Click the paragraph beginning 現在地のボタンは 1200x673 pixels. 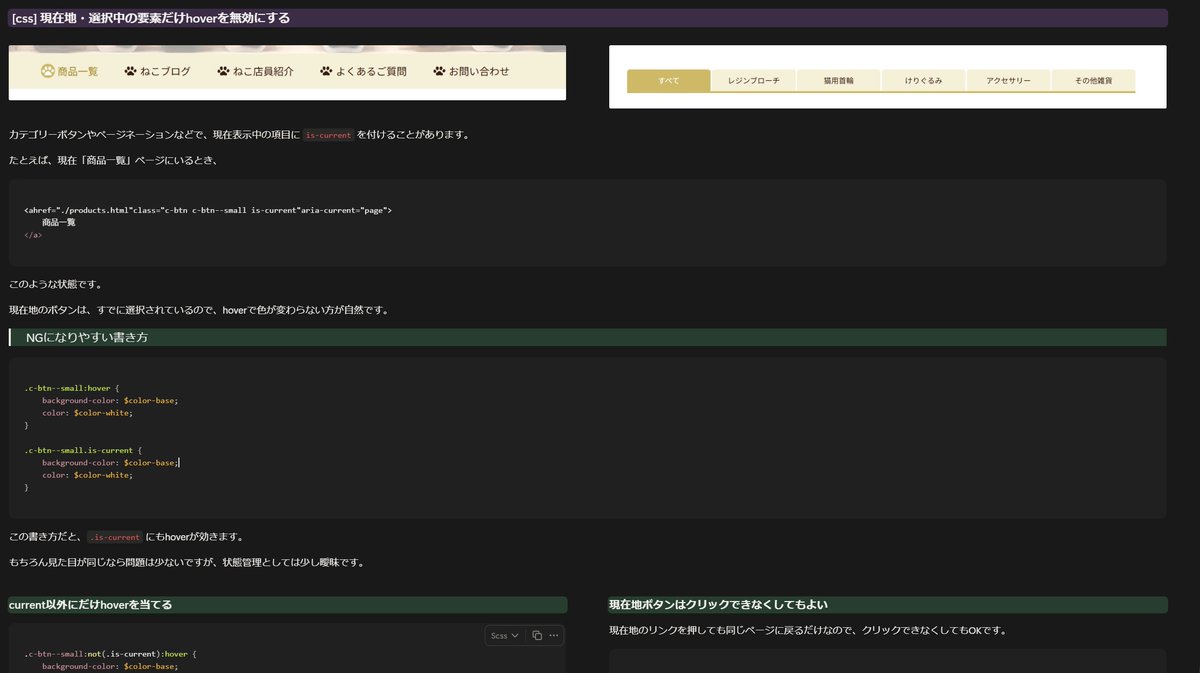(198, 310)
